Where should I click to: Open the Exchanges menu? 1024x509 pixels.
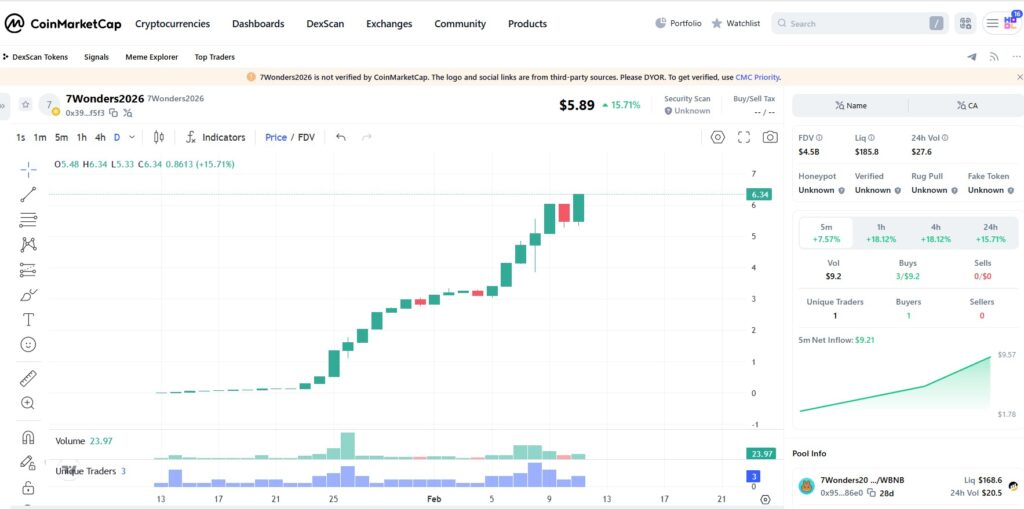tap(388, 23)
